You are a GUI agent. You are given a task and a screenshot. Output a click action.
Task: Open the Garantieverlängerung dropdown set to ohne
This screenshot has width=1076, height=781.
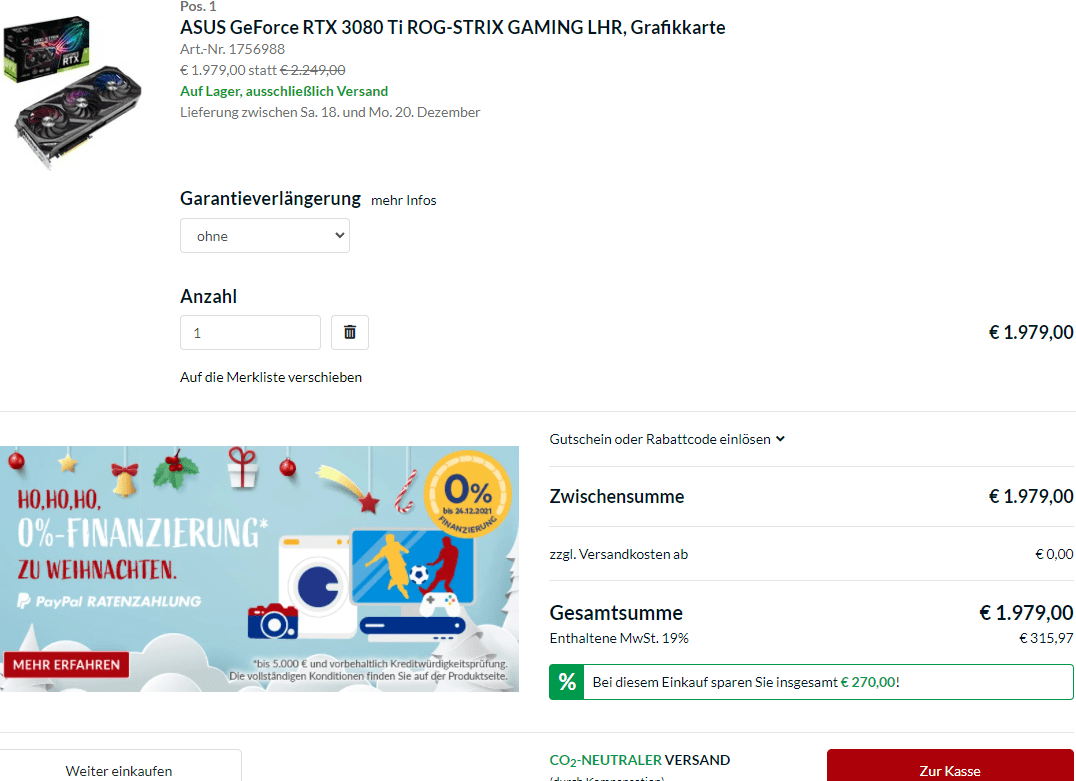point(265,235)
